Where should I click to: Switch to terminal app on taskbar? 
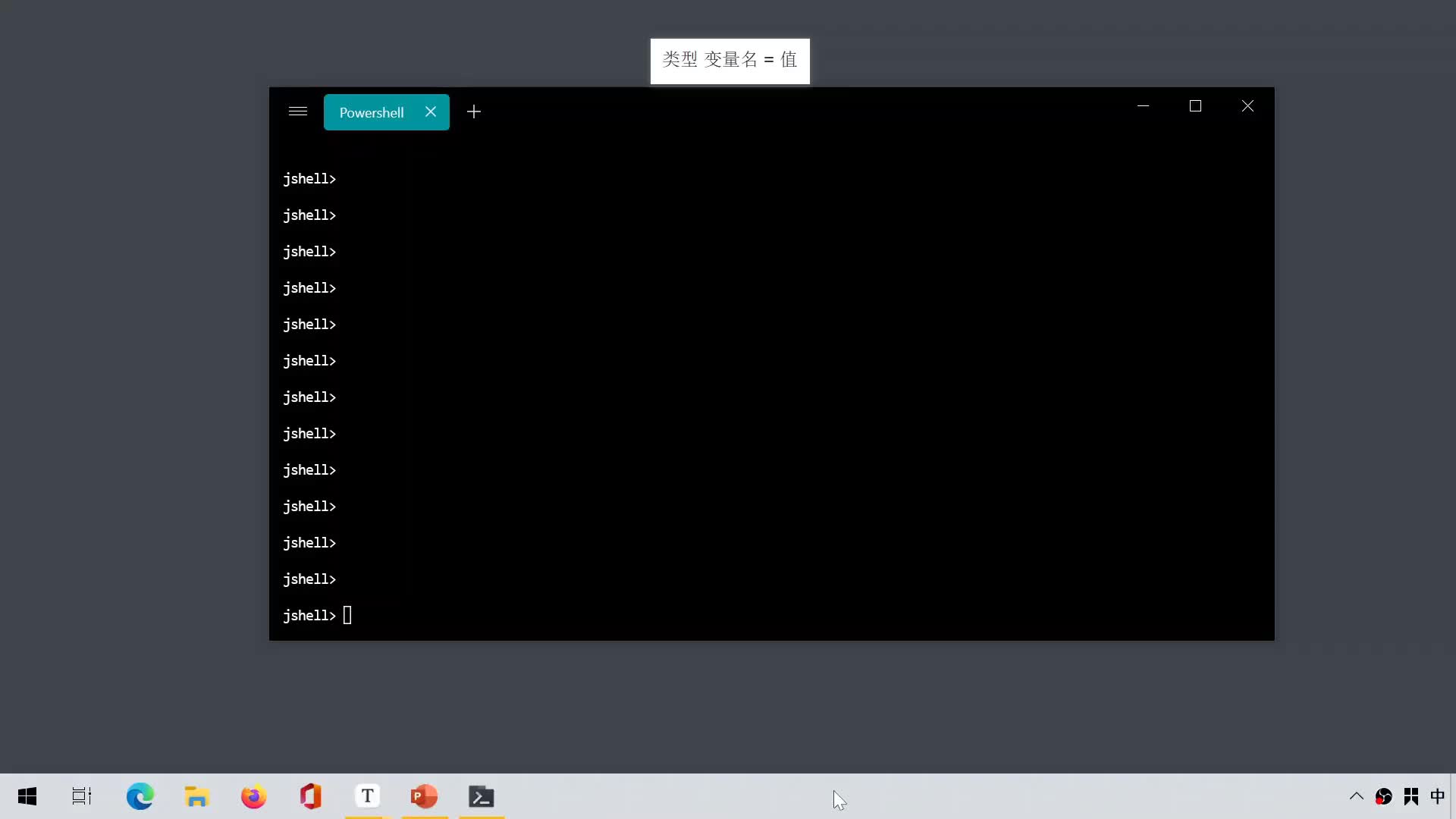482,796
